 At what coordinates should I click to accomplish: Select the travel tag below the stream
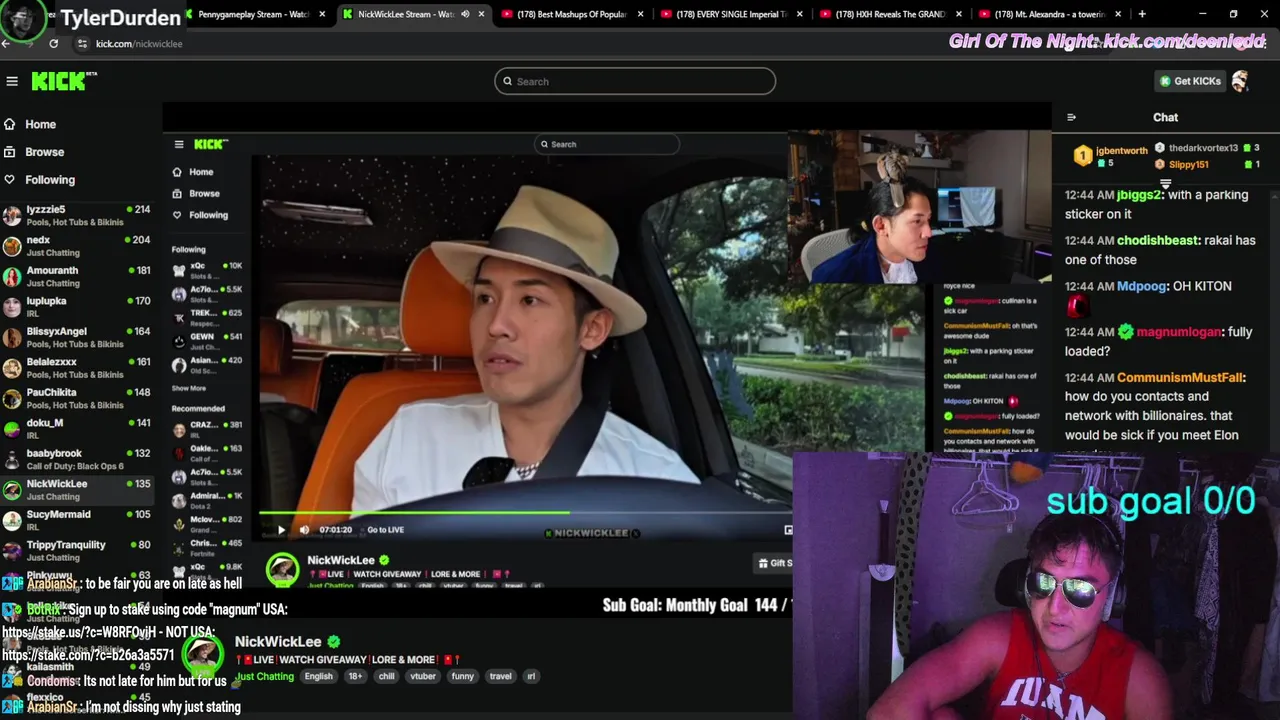(500, 677)
